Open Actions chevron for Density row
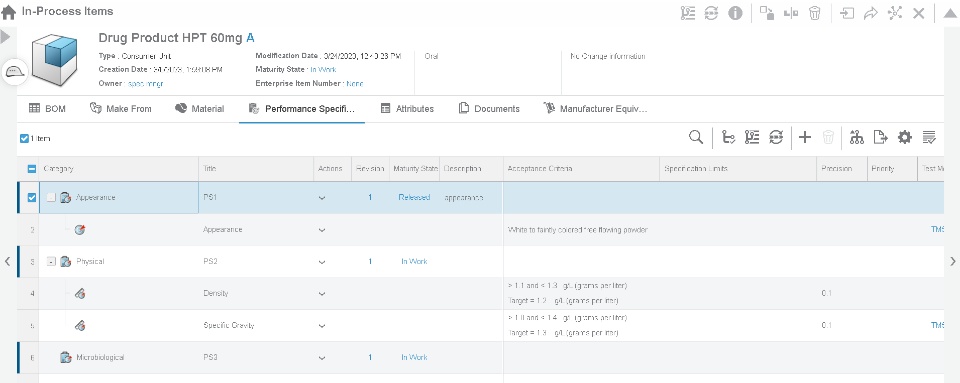 [322, 294]
